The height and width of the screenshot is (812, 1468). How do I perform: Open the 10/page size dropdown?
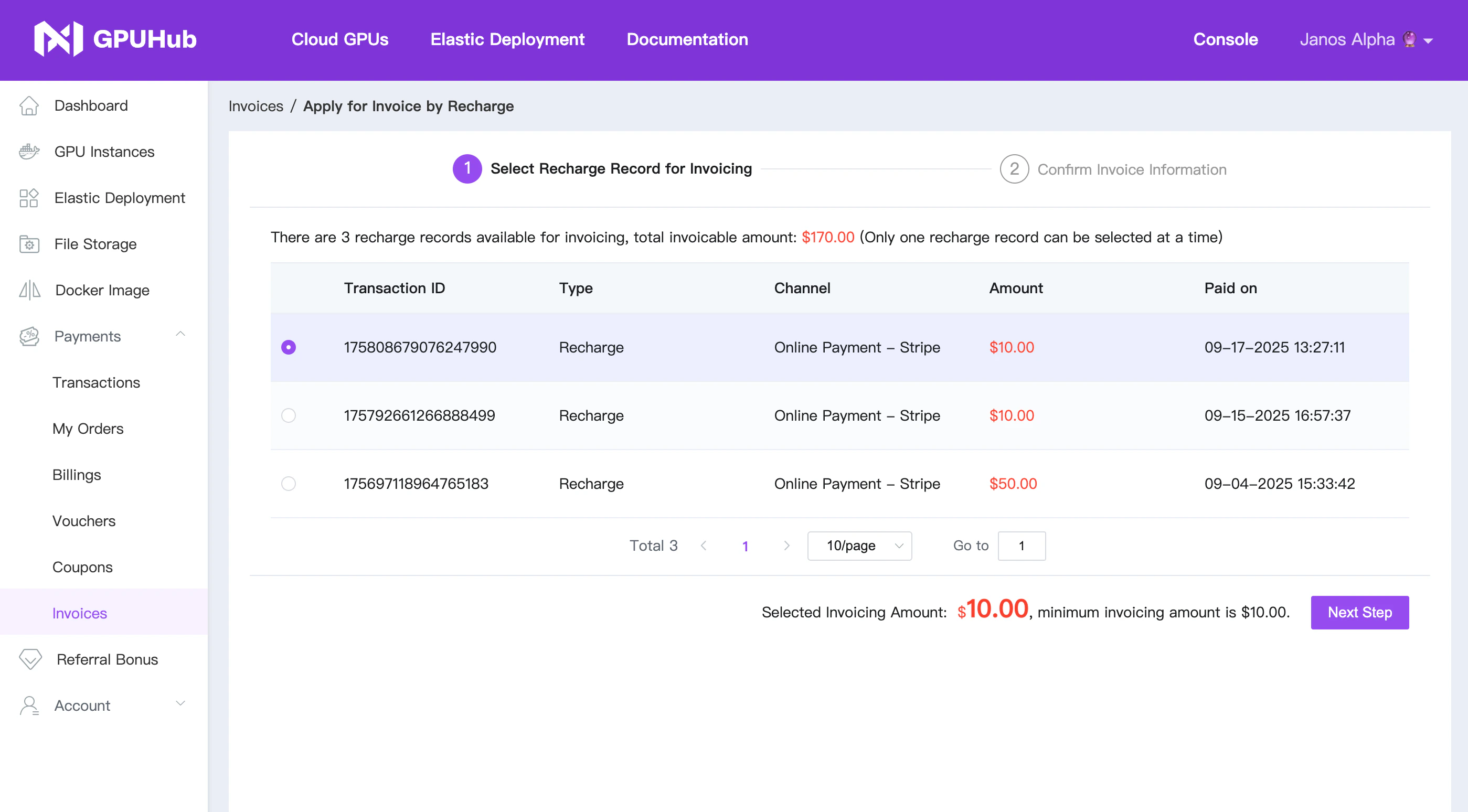point(859,546)
